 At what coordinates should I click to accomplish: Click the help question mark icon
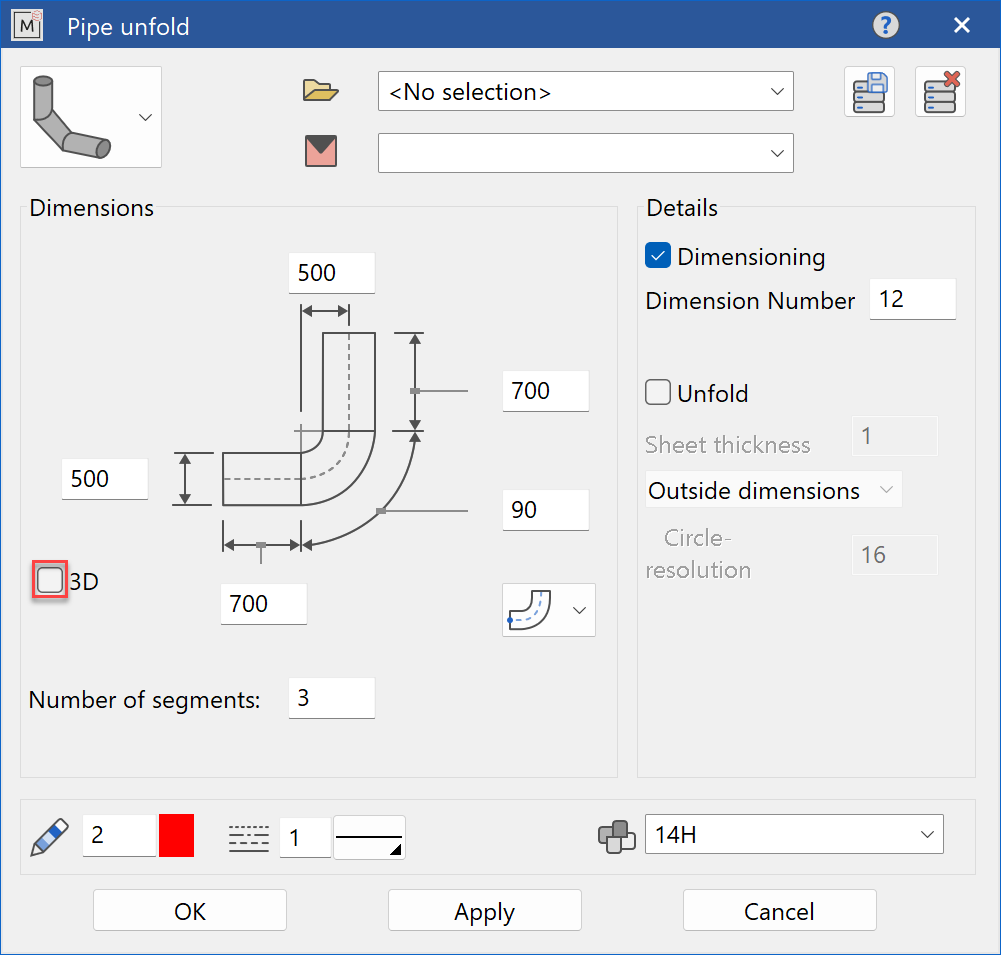coord(885,26)
